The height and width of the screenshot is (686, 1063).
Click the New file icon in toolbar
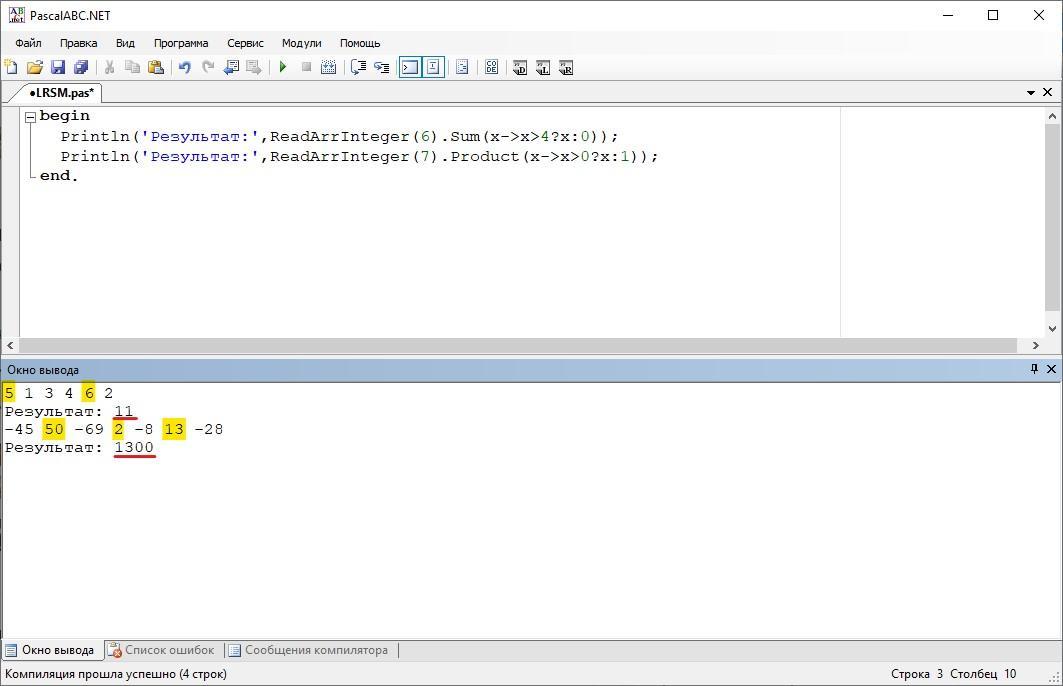pos(12,67)
